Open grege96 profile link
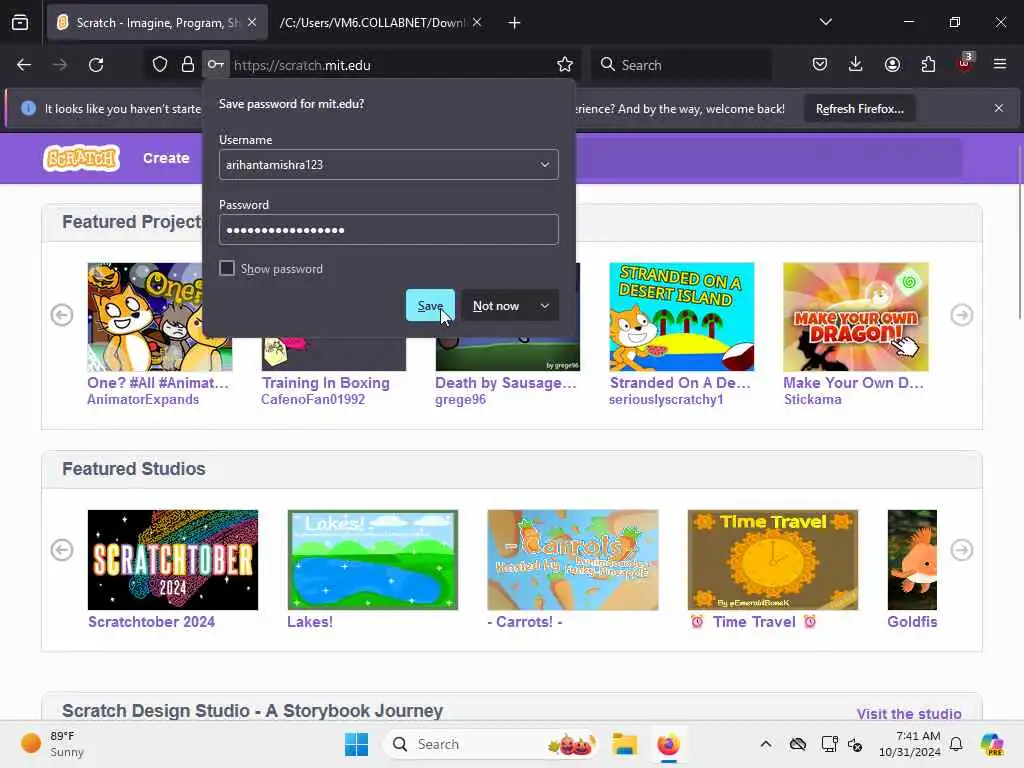The height and width of the screenshot is (768, 1024). 460,400
